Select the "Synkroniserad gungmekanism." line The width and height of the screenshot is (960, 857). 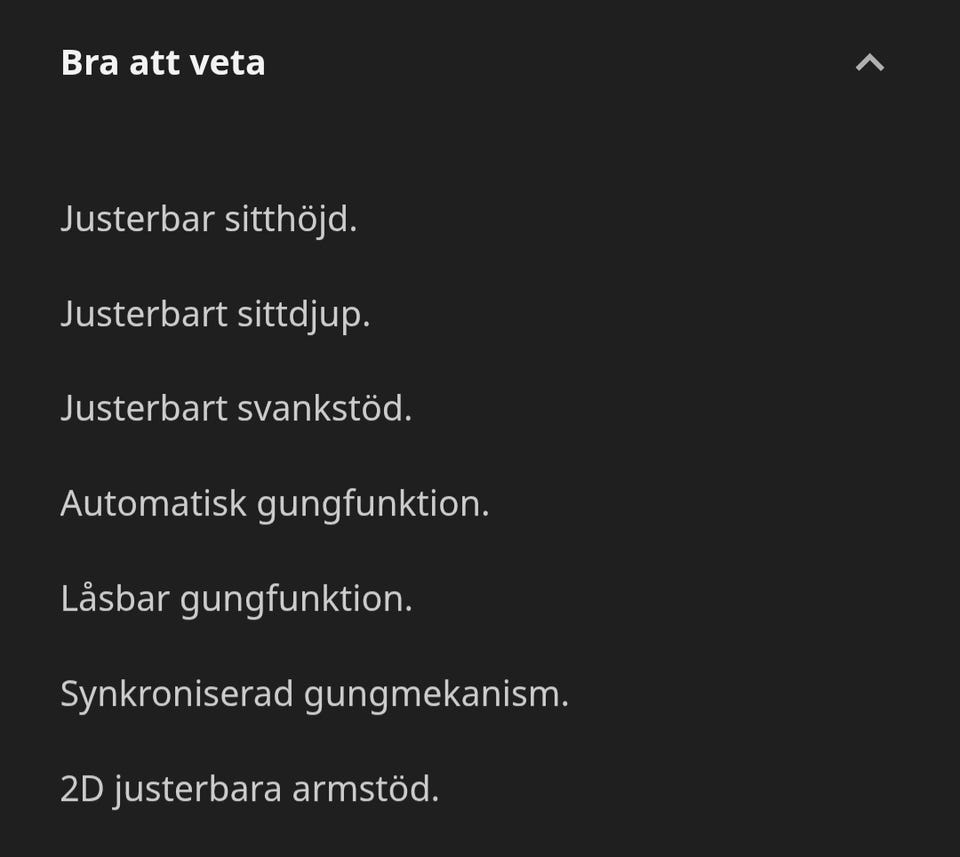point(314,693)
